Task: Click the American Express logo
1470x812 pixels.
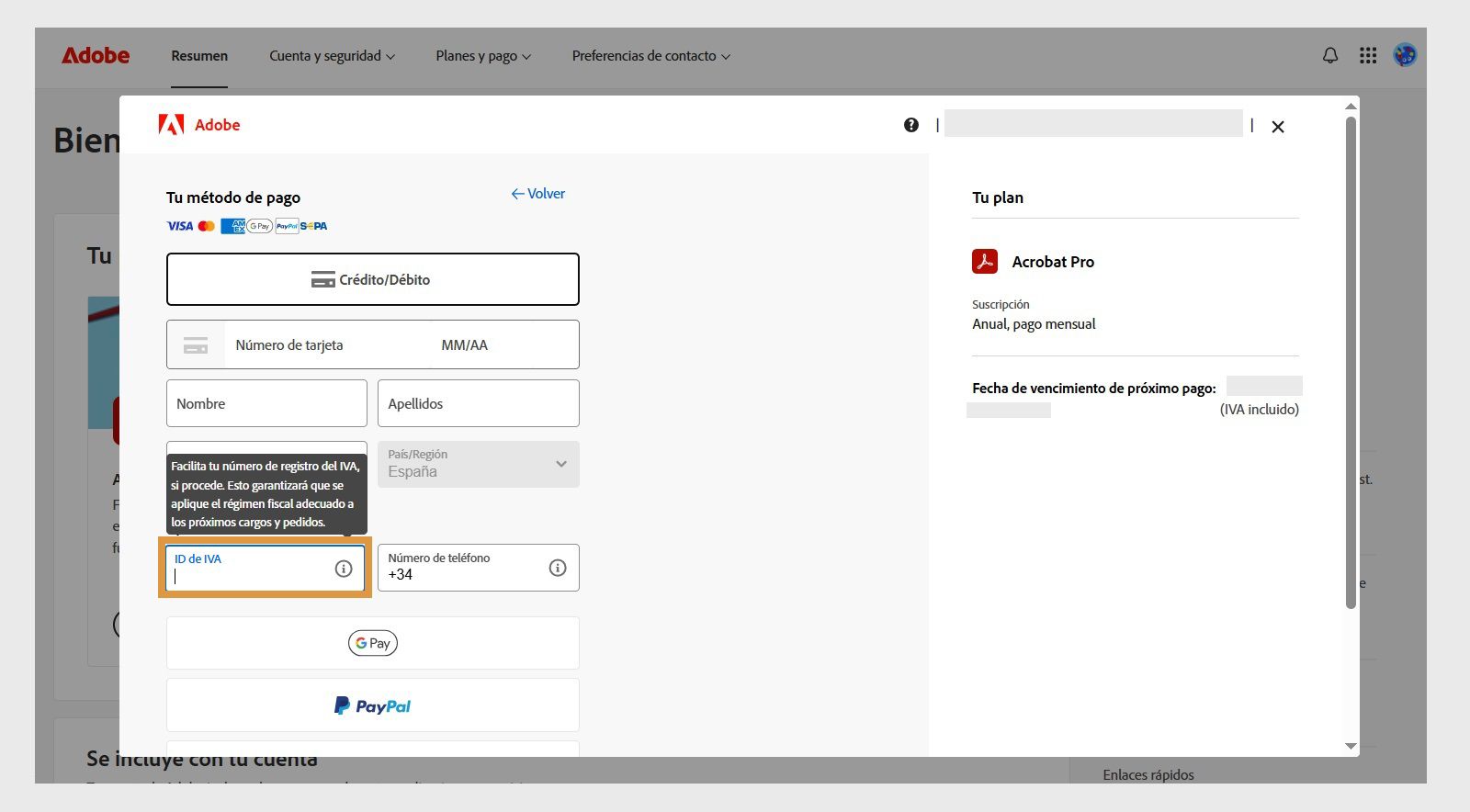Action: 232,226
